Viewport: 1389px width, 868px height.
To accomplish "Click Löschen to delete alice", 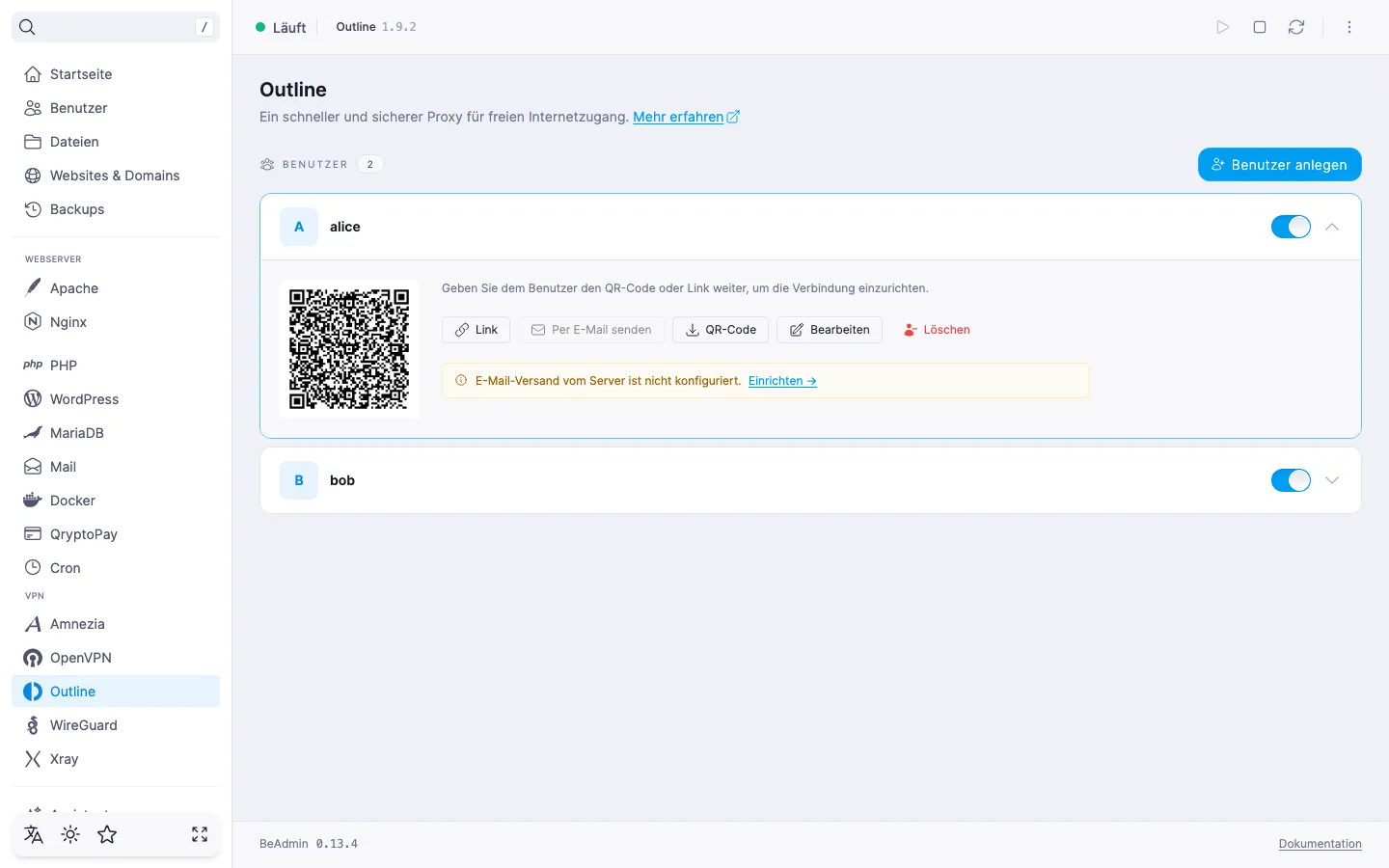I will (x=937, y=330).
